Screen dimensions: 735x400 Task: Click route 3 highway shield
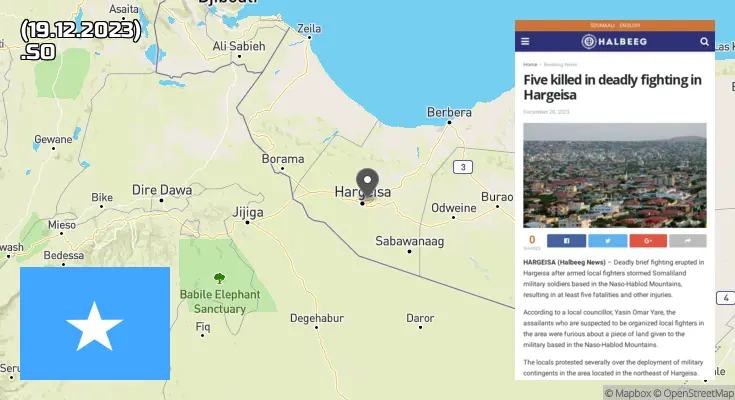pyautogui.click(x=463, y=167)
